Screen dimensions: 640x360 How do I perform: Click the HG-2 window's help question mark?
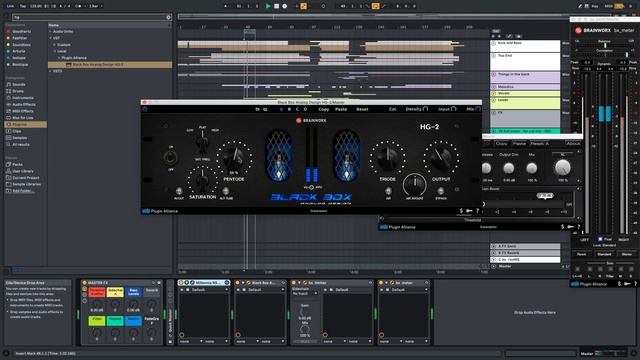[477, 211]
